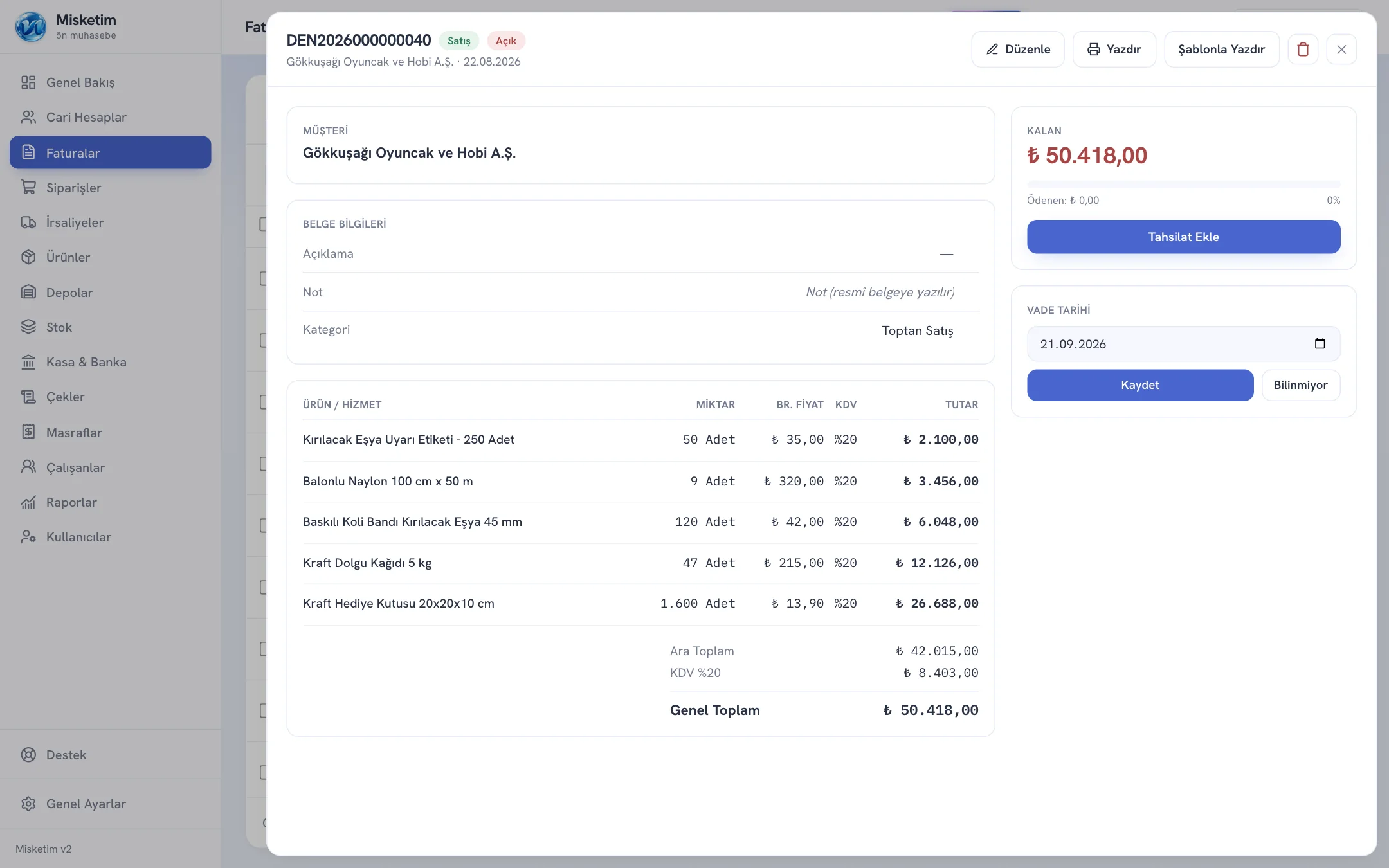Click the Destek lifebuoy icon
Viewport: 1389px width, 868px height.
[28, 755]
